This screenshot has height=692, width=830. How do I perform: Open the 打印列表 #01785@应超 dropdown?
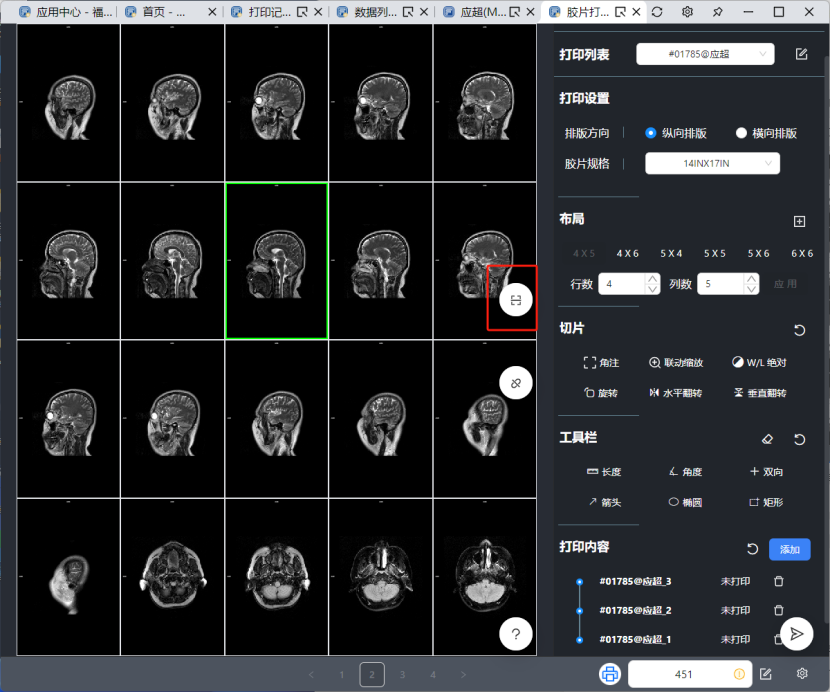tap(705, 54)
